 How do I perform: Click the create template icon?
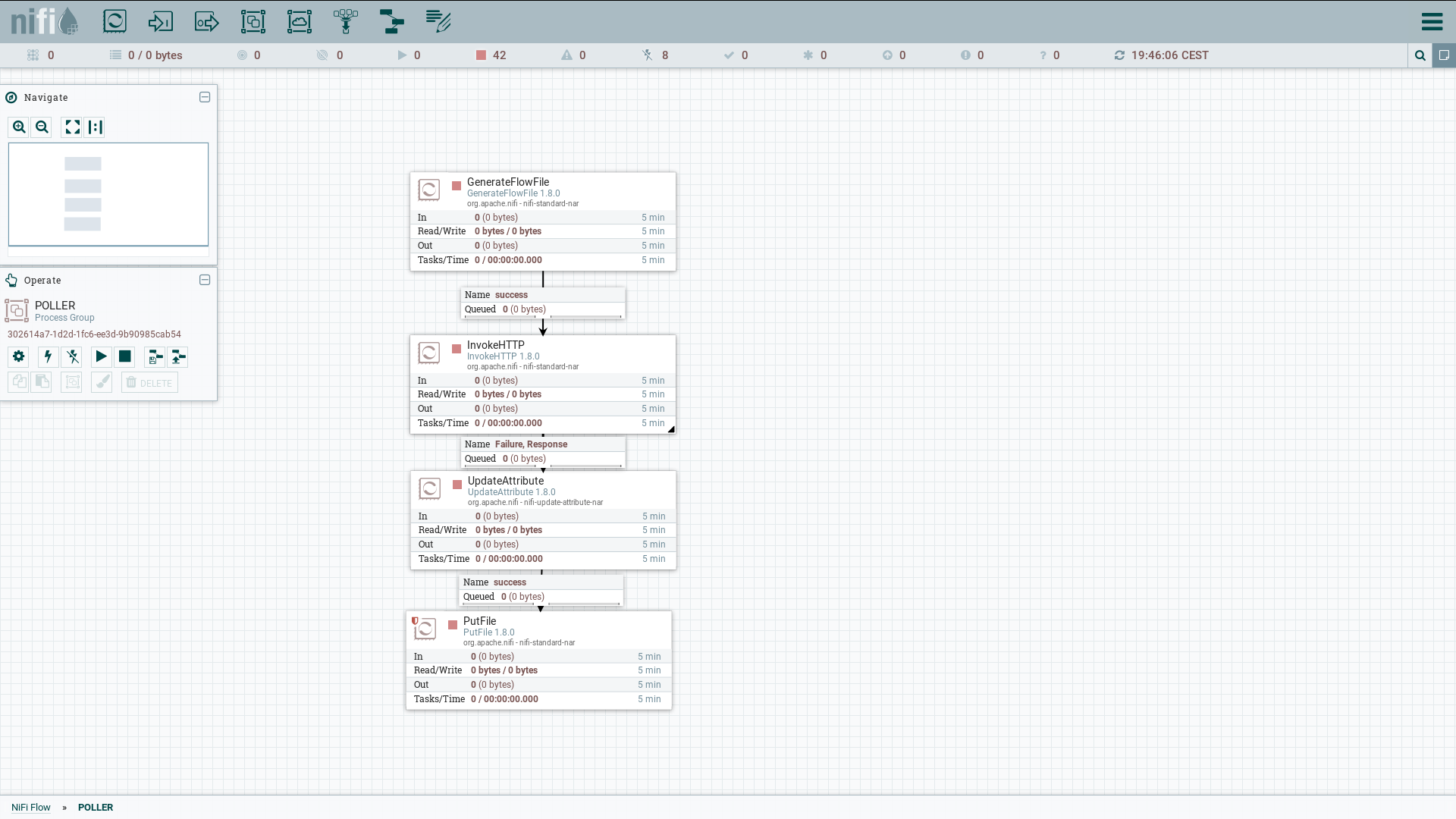point(155,356)
